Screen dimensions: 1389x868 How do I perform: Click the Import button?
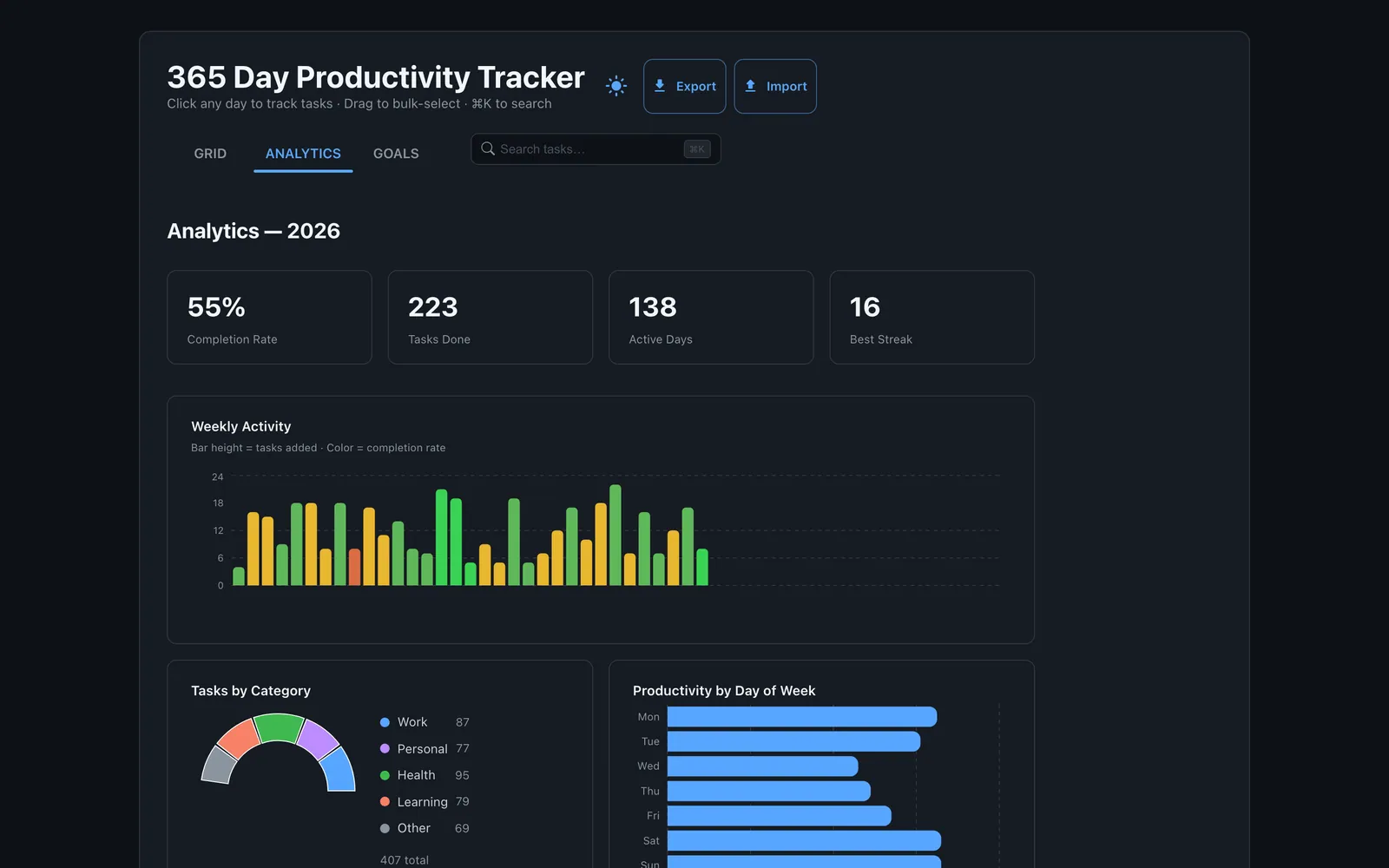(775, 86)
